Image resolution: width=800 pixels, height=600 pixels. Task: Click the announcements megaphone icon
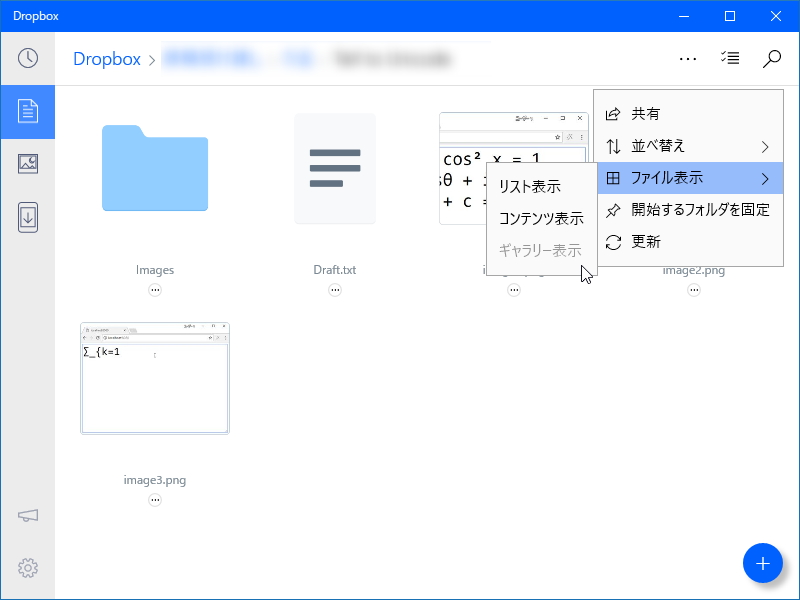click(x=27, y=515)
